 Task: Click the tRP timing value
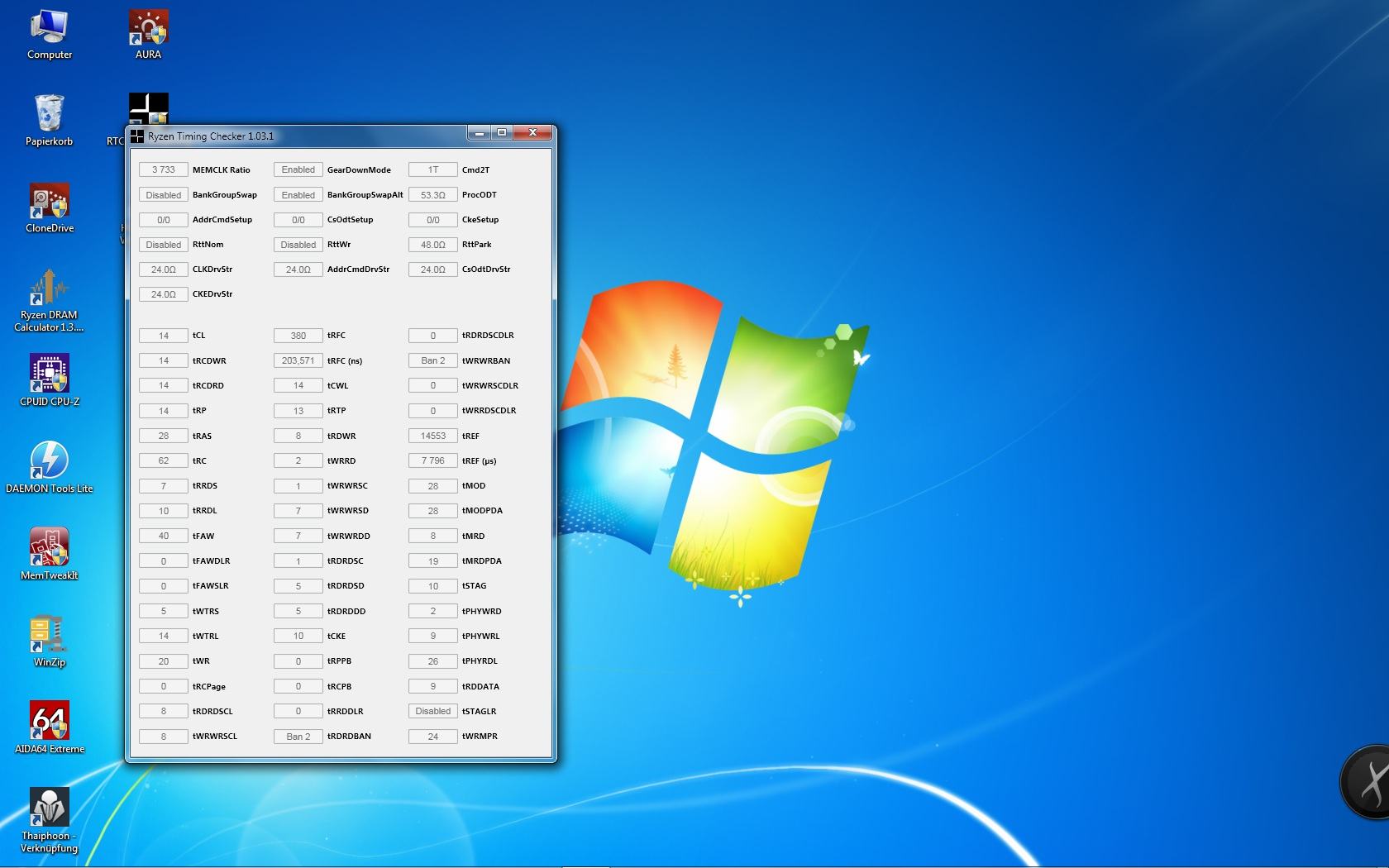pyautogui.click(x=164, y=411)
